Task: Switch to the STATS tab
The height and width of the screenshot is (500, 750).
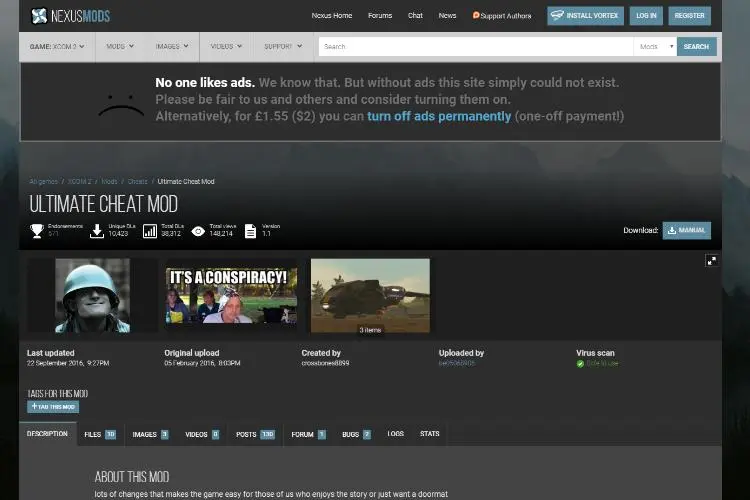Action: coord(430,434)
